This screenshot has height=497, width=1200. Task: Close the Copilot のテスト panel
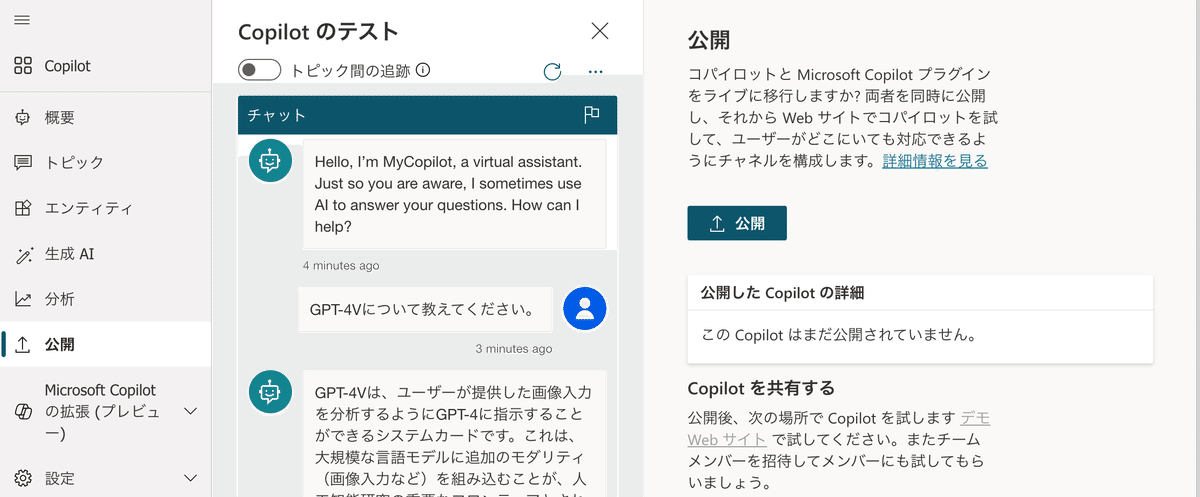(600, 31)
